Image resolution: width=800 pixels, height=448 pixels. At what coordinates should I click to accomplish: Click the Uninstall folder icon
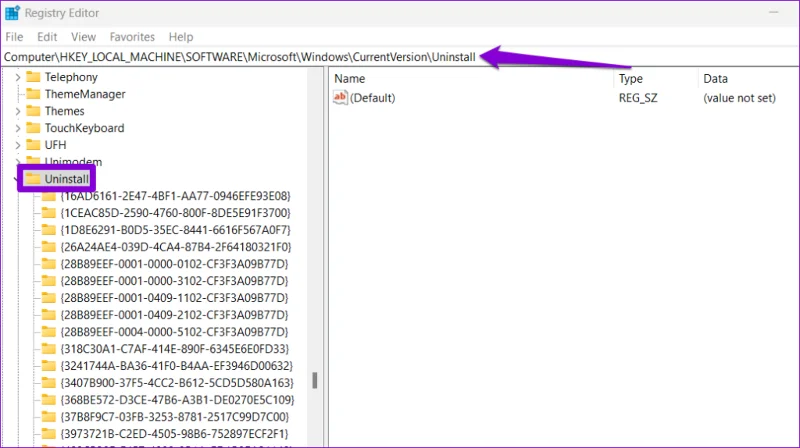tap(33, 179)
